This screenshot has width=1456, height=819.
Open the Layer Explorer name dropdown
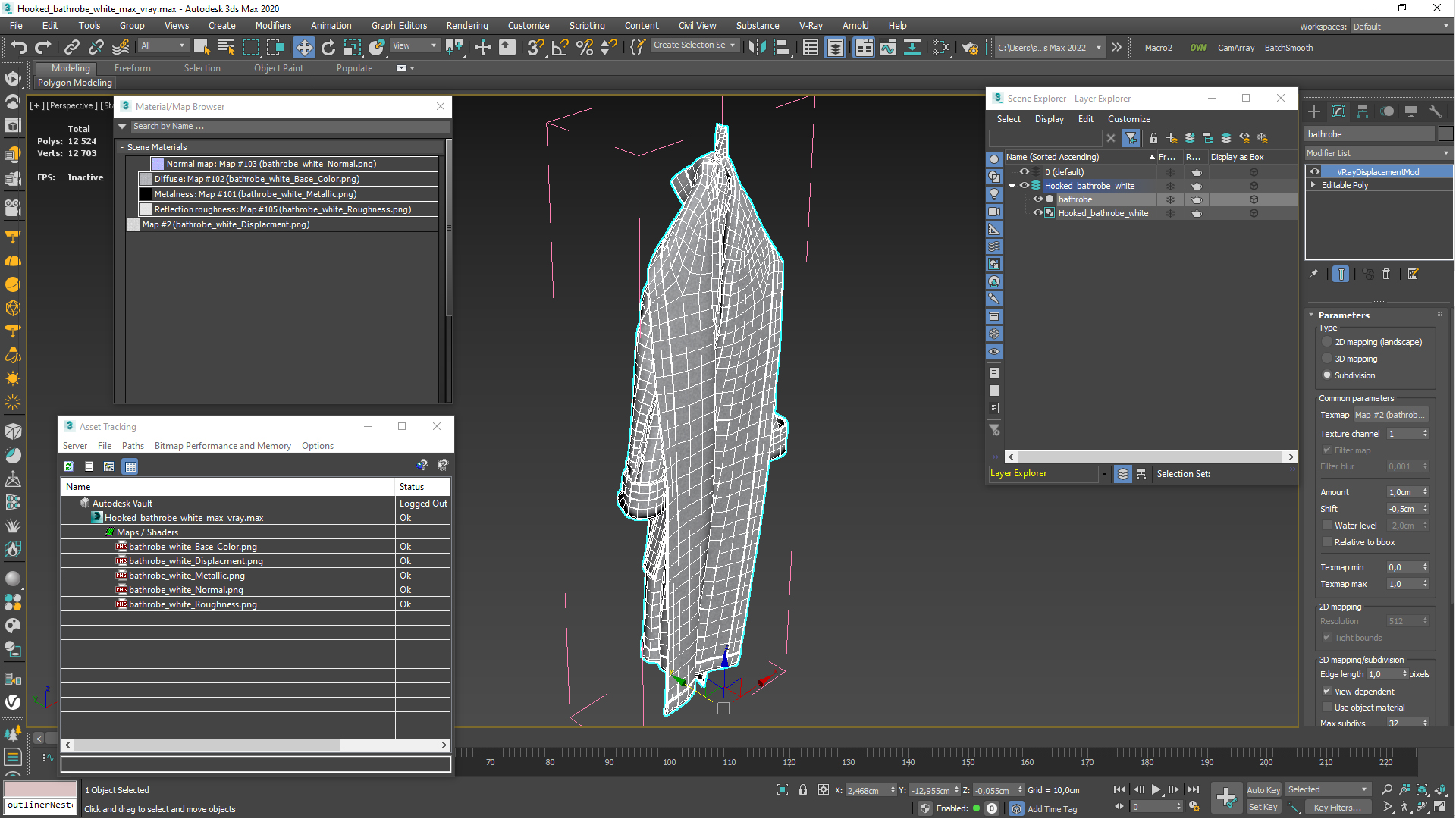pyautogui.click(x=1103, y=474)
